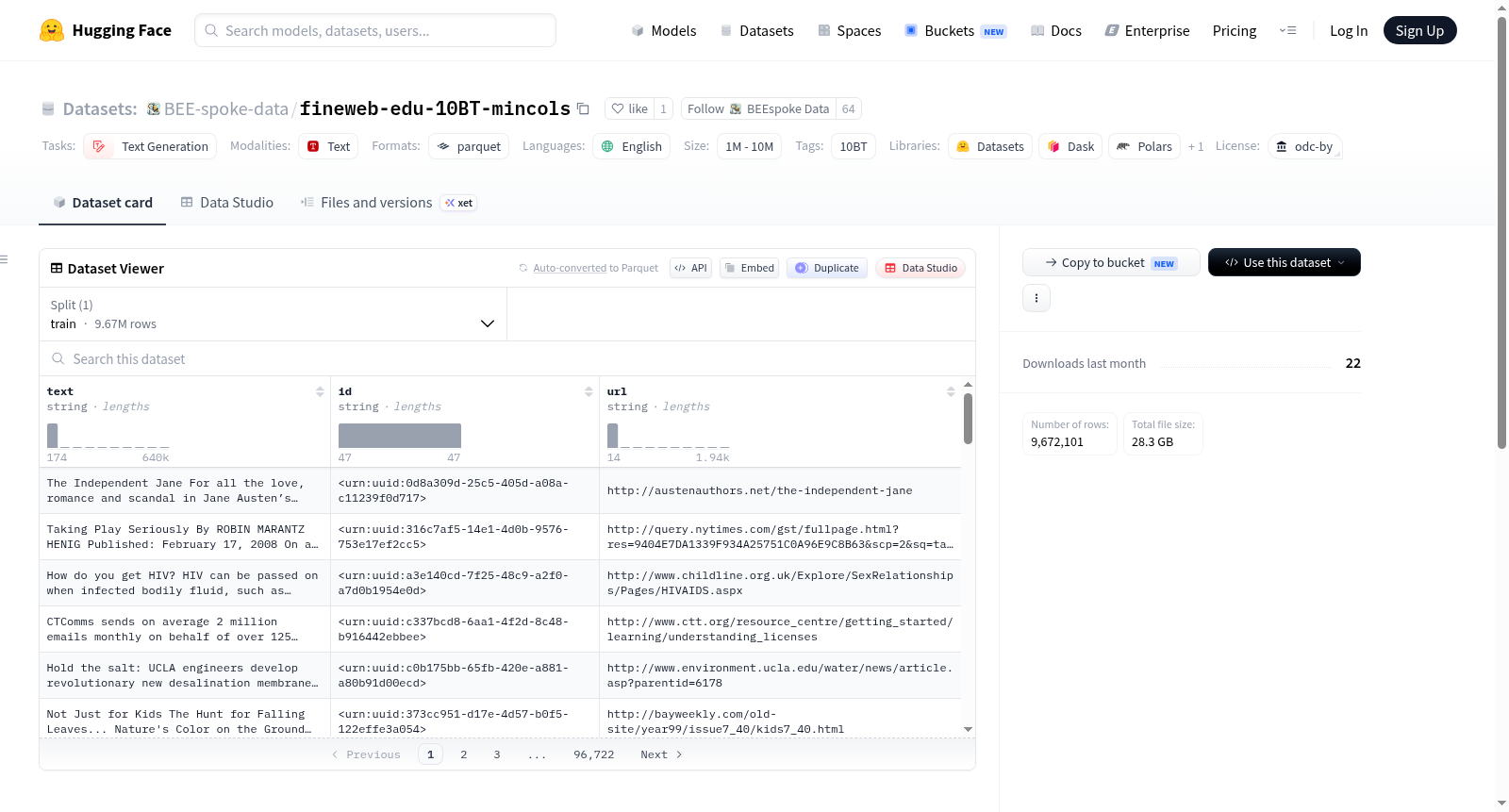Click the search magnifier in dataset search
The width and height of the screenshot is (1509, 812).
point(58,359)
